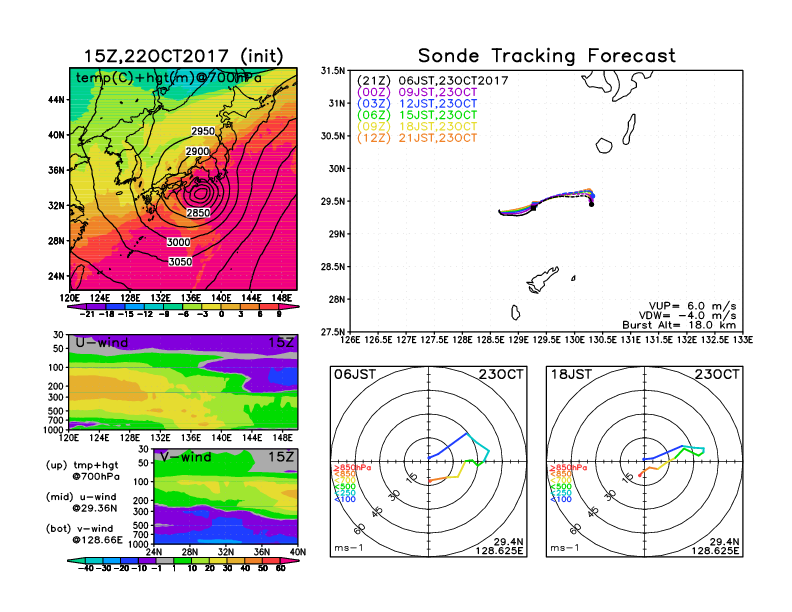
Task: Click '128.625E' in the 06JST hodograph
Action: click(x=499, y=550)
